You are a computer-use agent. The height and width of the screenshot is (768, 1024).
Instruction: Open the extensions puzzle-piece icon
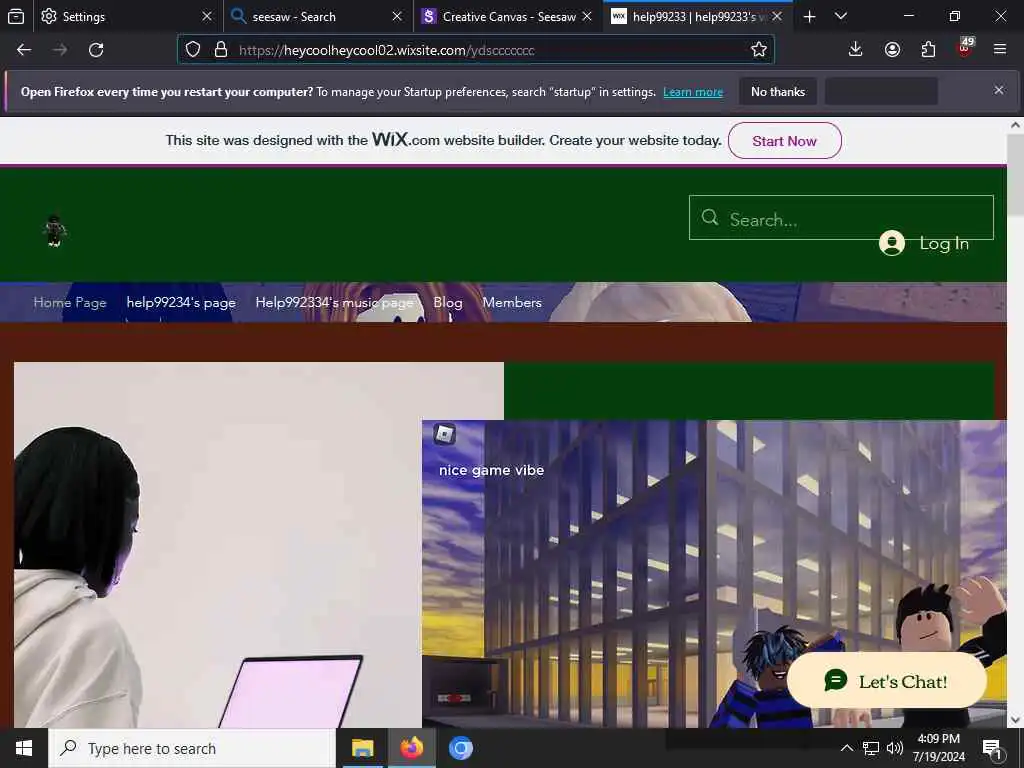pos(928,50)
